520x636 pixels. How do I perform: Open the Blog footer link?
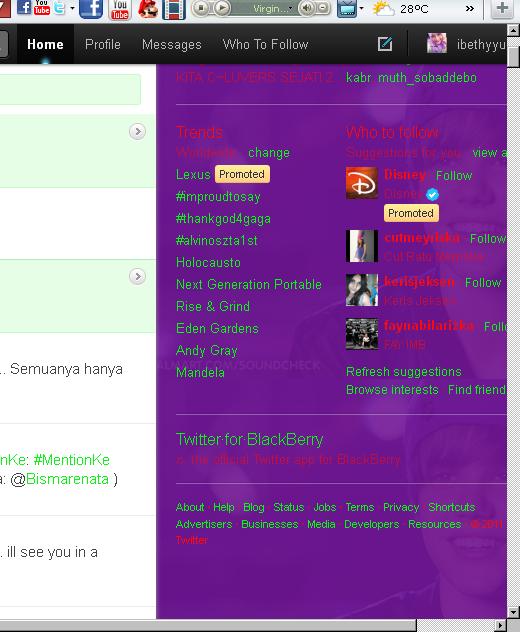tap(254, 507)
